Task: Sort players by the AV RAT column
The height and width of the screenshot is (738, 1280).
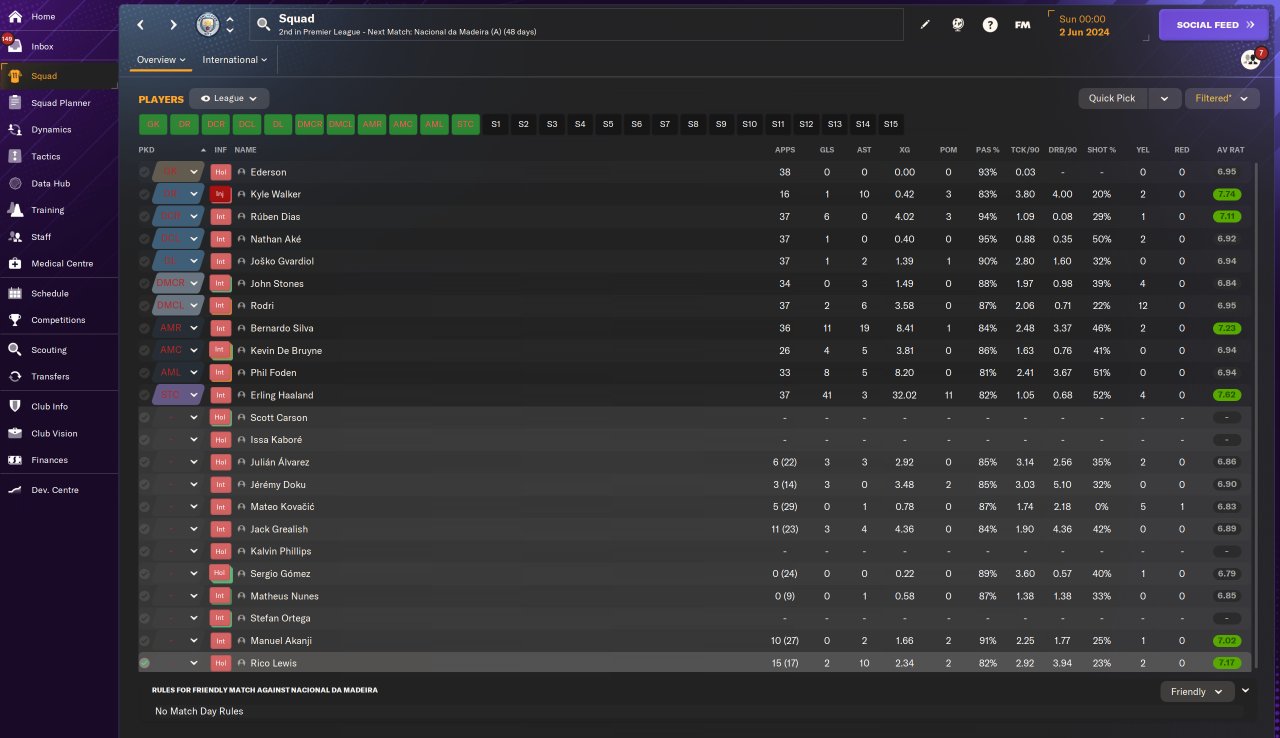Action: pyautogui.click(x=1230, y=150)
